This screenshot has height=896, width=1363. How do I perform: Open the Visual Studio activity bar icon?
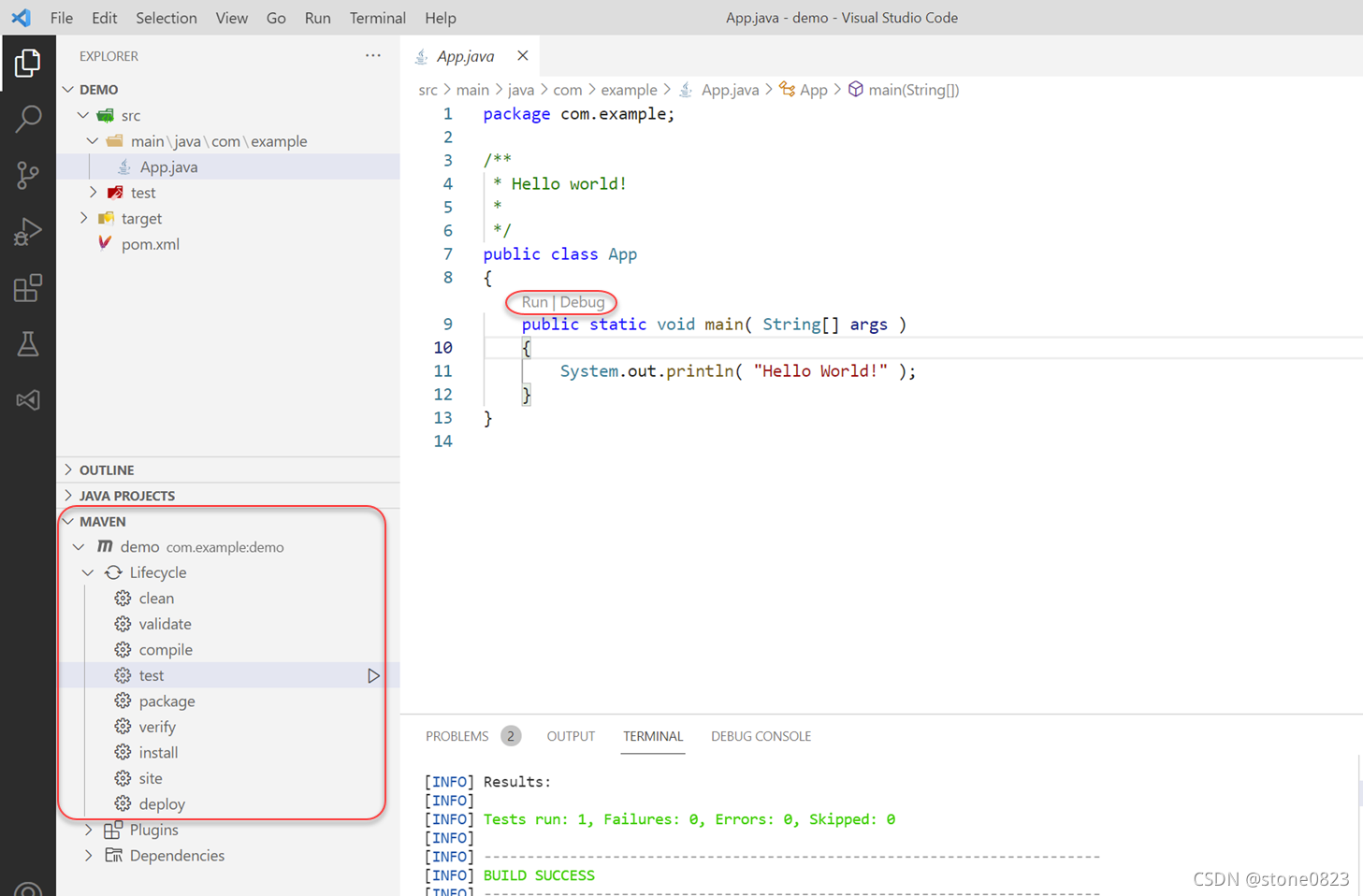[x=28, y=400]
